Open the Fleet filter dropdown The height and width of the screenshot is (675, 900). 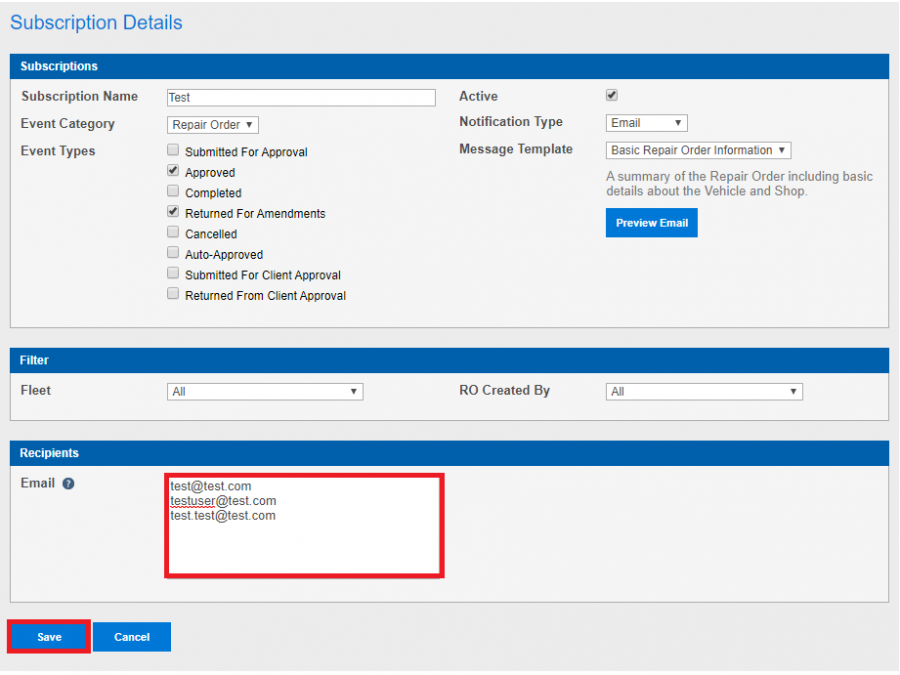pos(264,391)
